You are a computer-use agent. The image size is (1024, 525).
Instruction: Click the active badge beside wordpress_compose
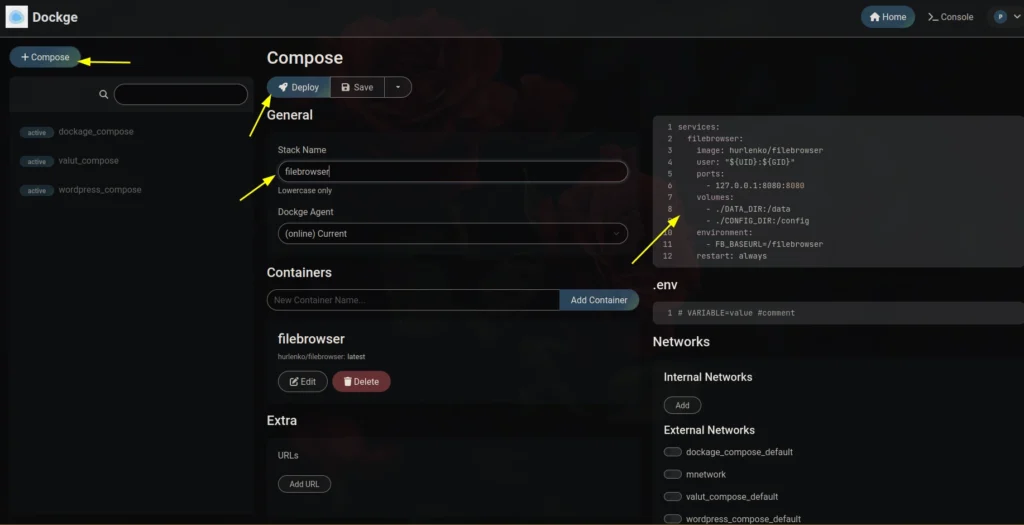click(x=37, y=191)
